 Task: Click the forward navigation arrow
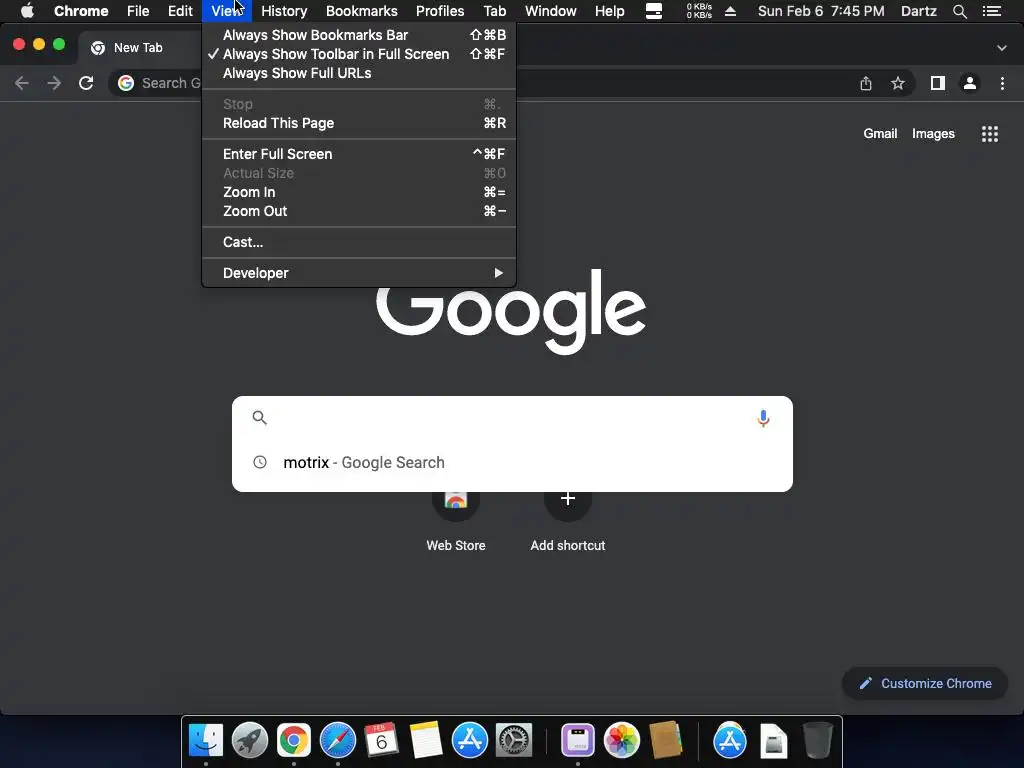(54, 83)
